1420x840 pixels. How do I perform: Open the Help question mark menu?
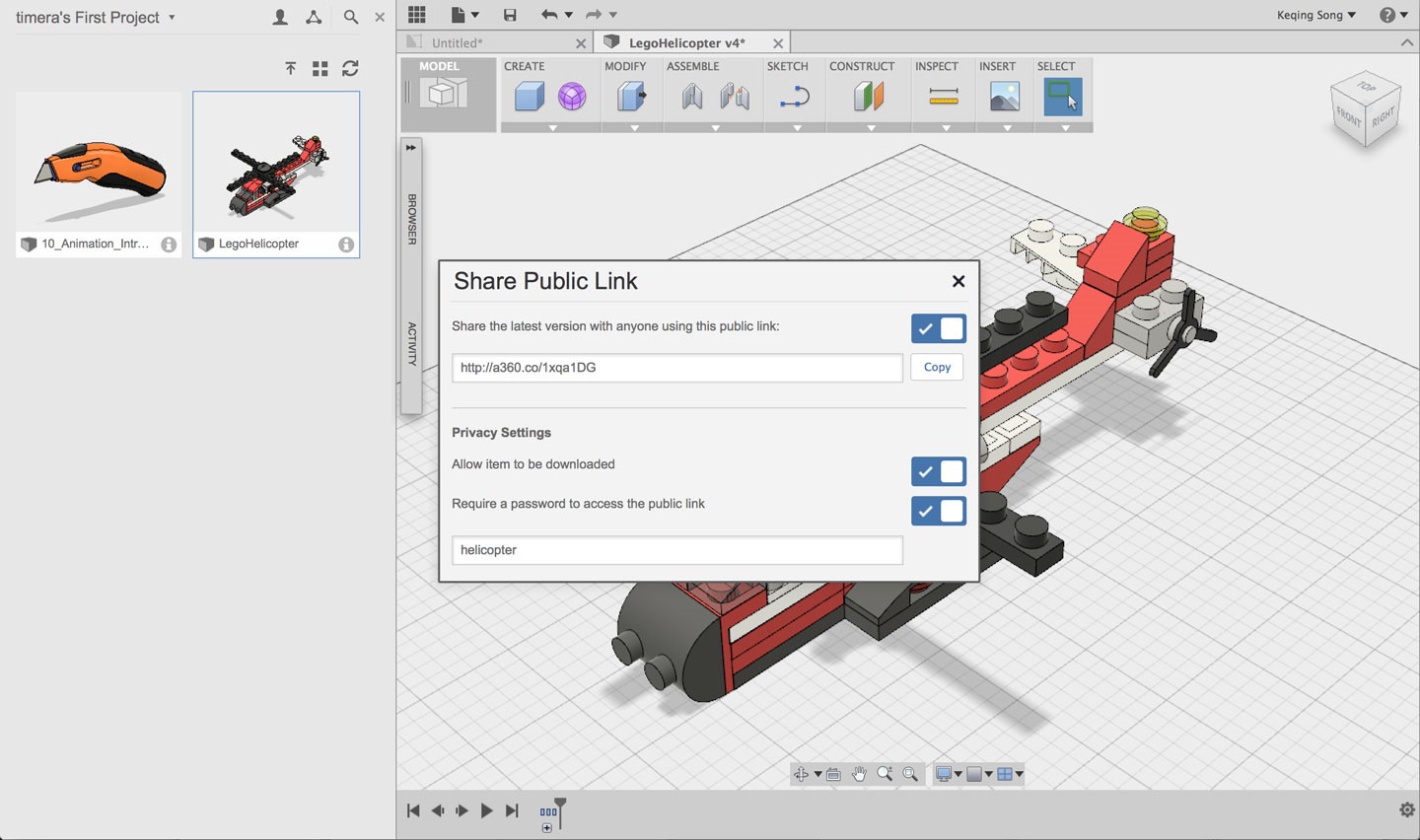pyautogui.click(x=1393, y=15)
